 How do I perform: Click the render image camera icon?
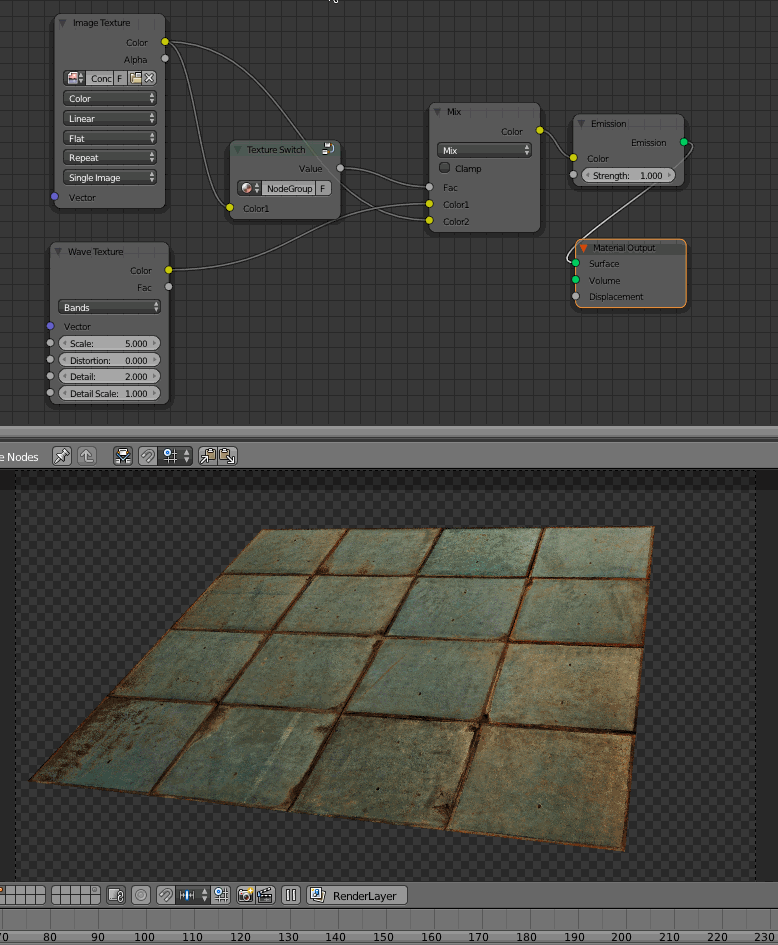[245, 895]
